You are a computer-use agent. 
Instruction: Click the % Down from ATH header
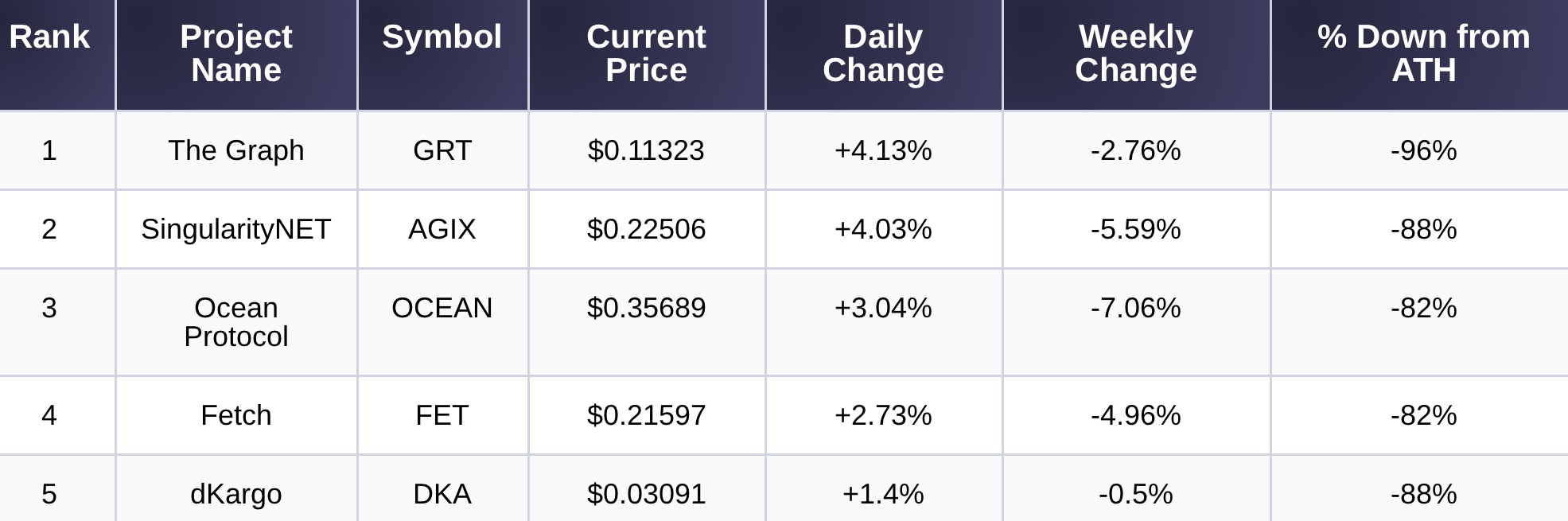1423,53
